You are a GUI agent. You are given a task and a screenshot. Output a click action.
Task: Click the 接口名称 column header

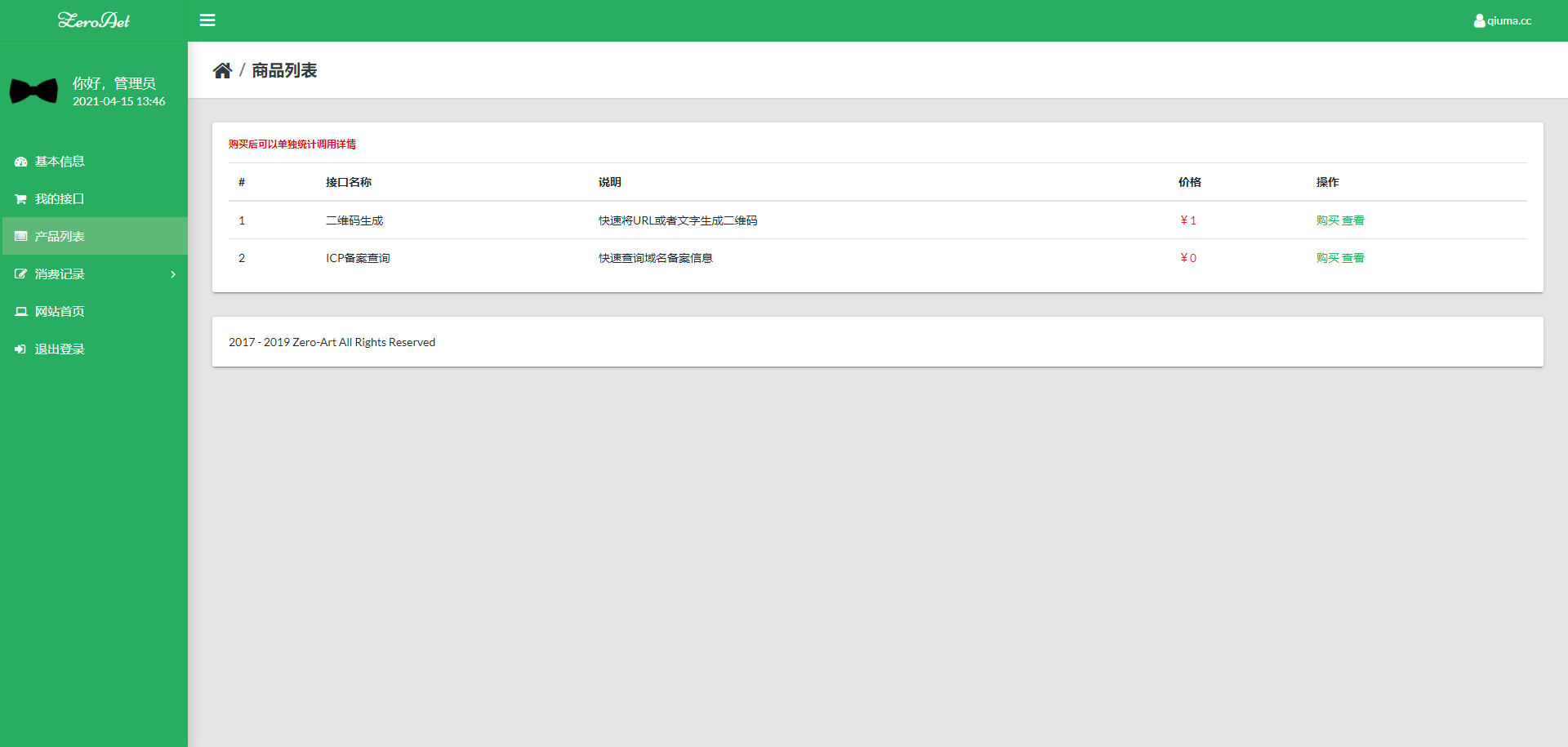point(349,182)
